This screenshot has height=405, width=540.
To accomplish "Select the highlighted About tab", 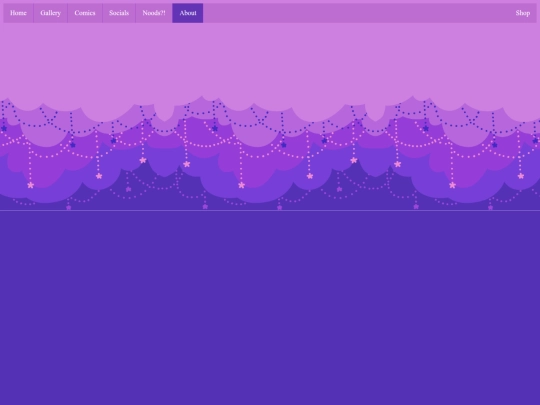I will [x=188, y=13].
